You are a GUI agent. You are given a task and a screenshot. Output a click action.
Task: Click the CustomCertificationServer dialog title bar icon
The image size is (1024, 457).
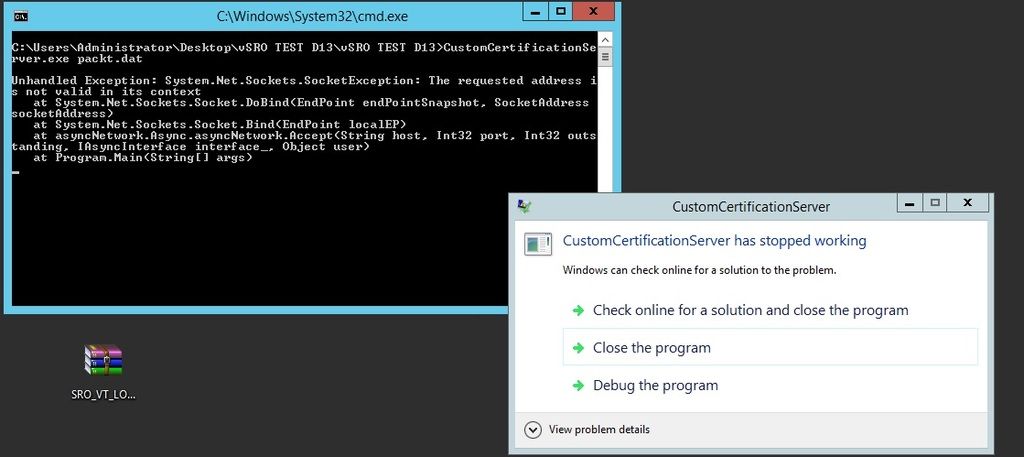click(524, 206)
